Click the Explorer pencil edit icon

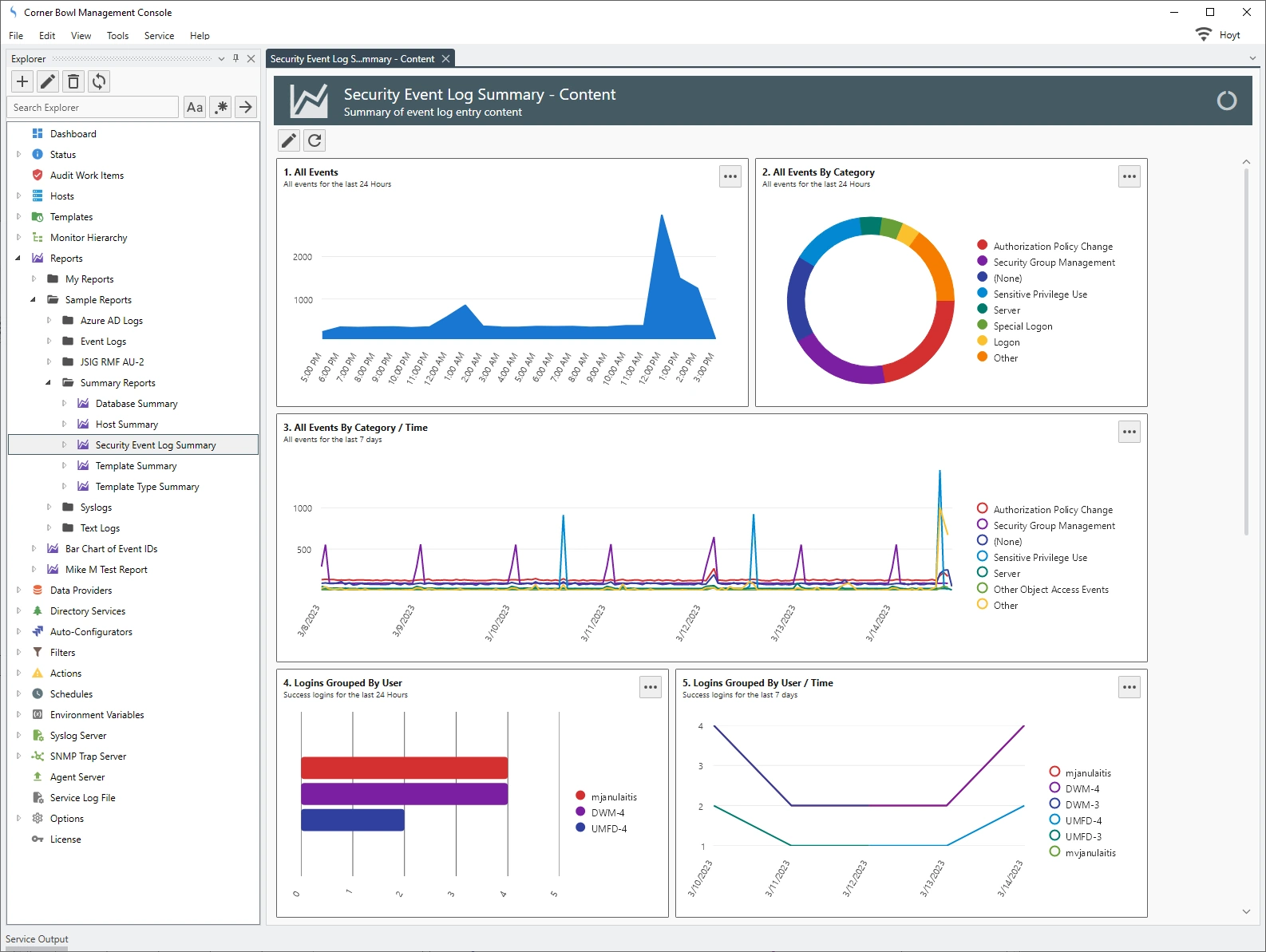pyautogui.click(x=48, y=81)
